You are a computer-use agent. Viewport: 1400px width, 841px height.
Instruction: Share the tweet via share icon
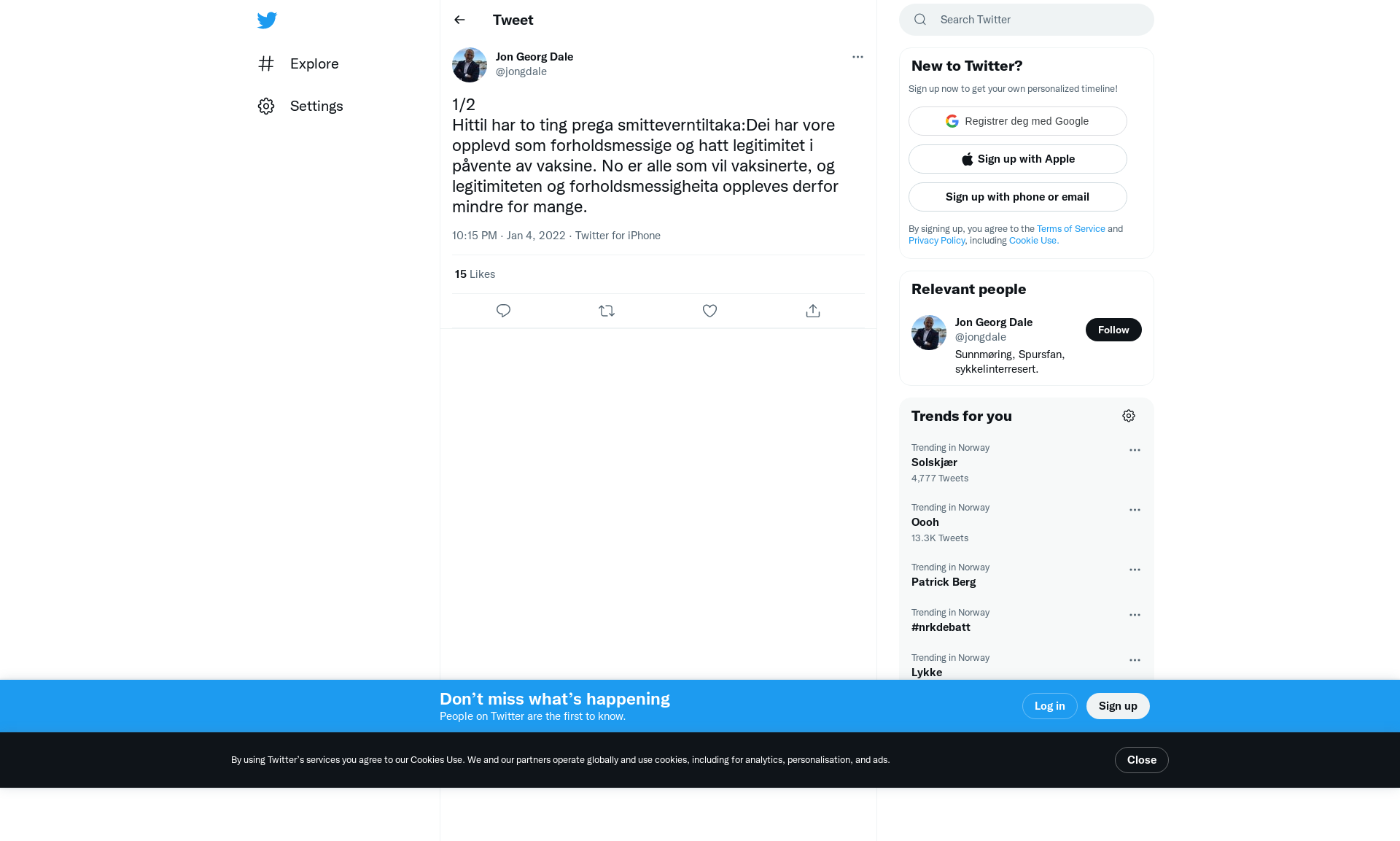click(813, 311)
